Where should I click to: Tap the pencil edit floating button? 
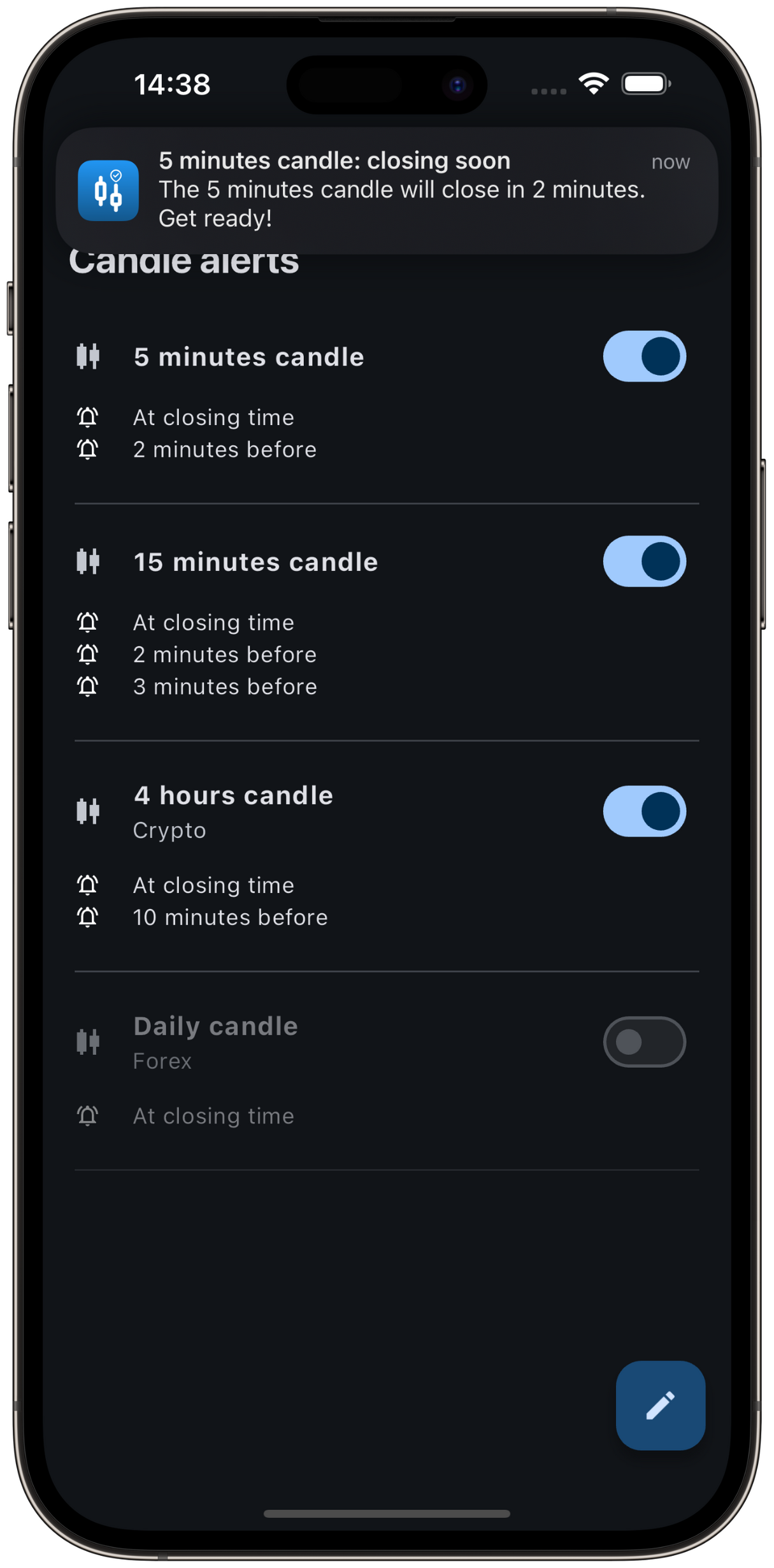coord(660,1405)
